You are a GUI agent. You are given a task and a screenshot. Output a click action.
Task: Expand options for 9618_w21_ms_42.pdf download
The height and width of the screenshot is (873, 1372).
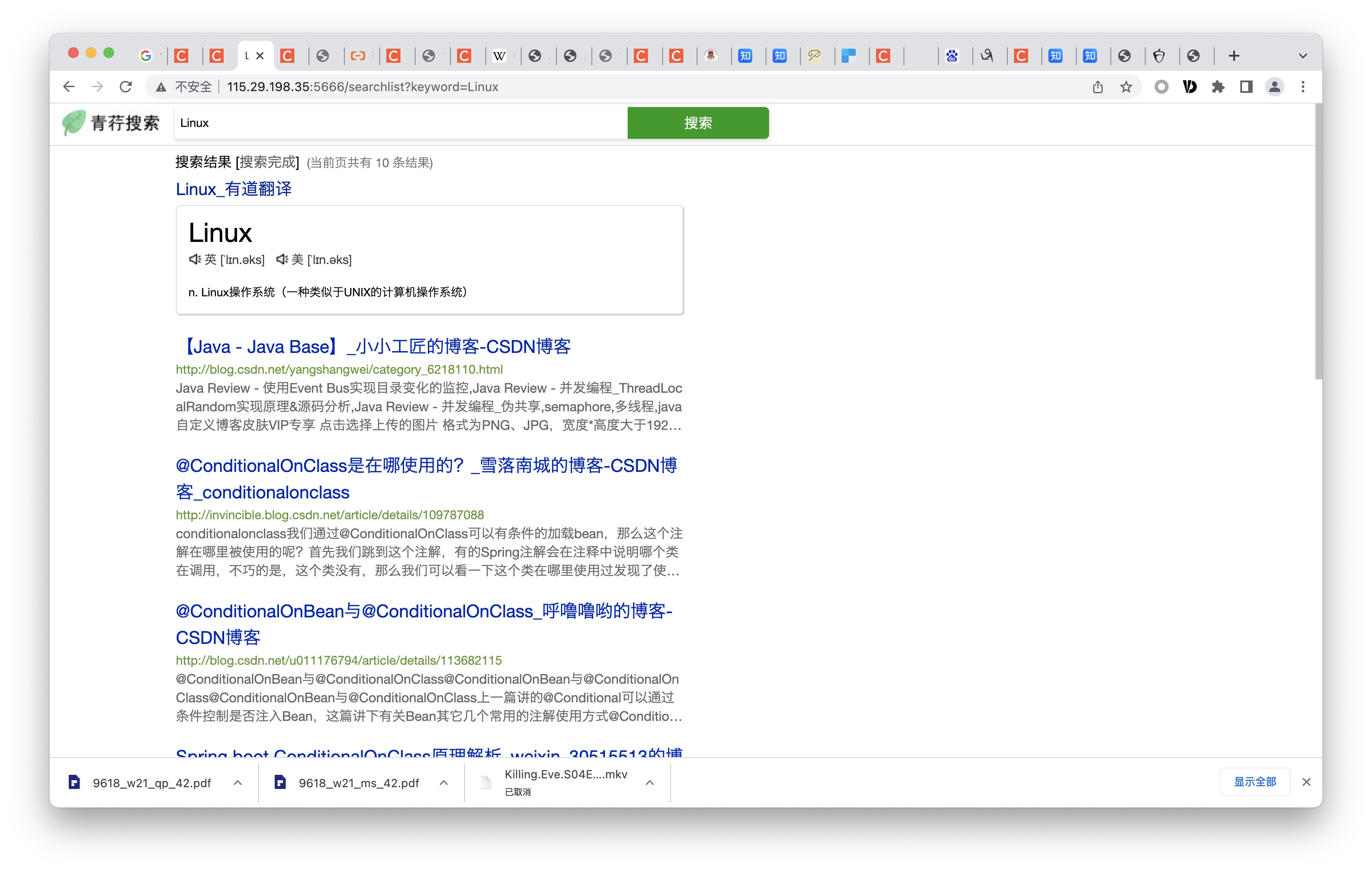(444, 782)
